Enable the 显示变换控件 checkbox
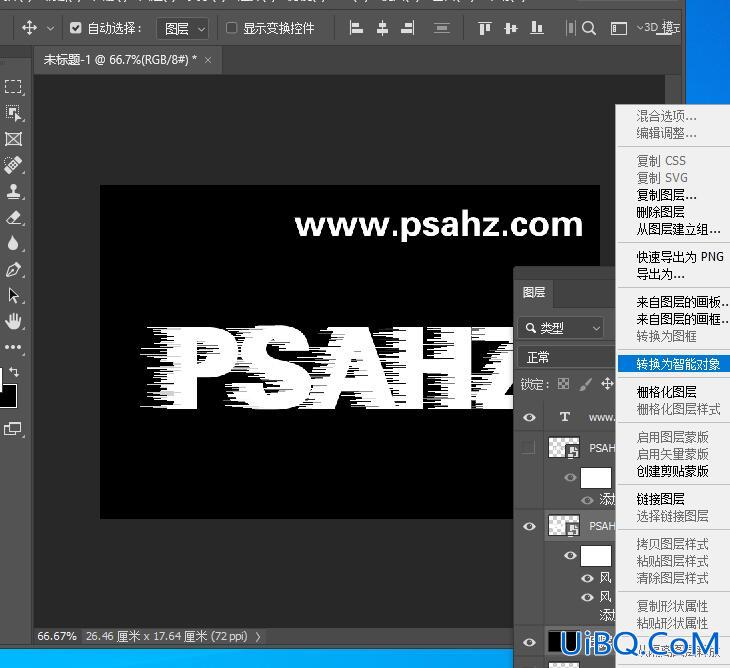This screenshot has width=730, height=668. (x=231, y=28)
